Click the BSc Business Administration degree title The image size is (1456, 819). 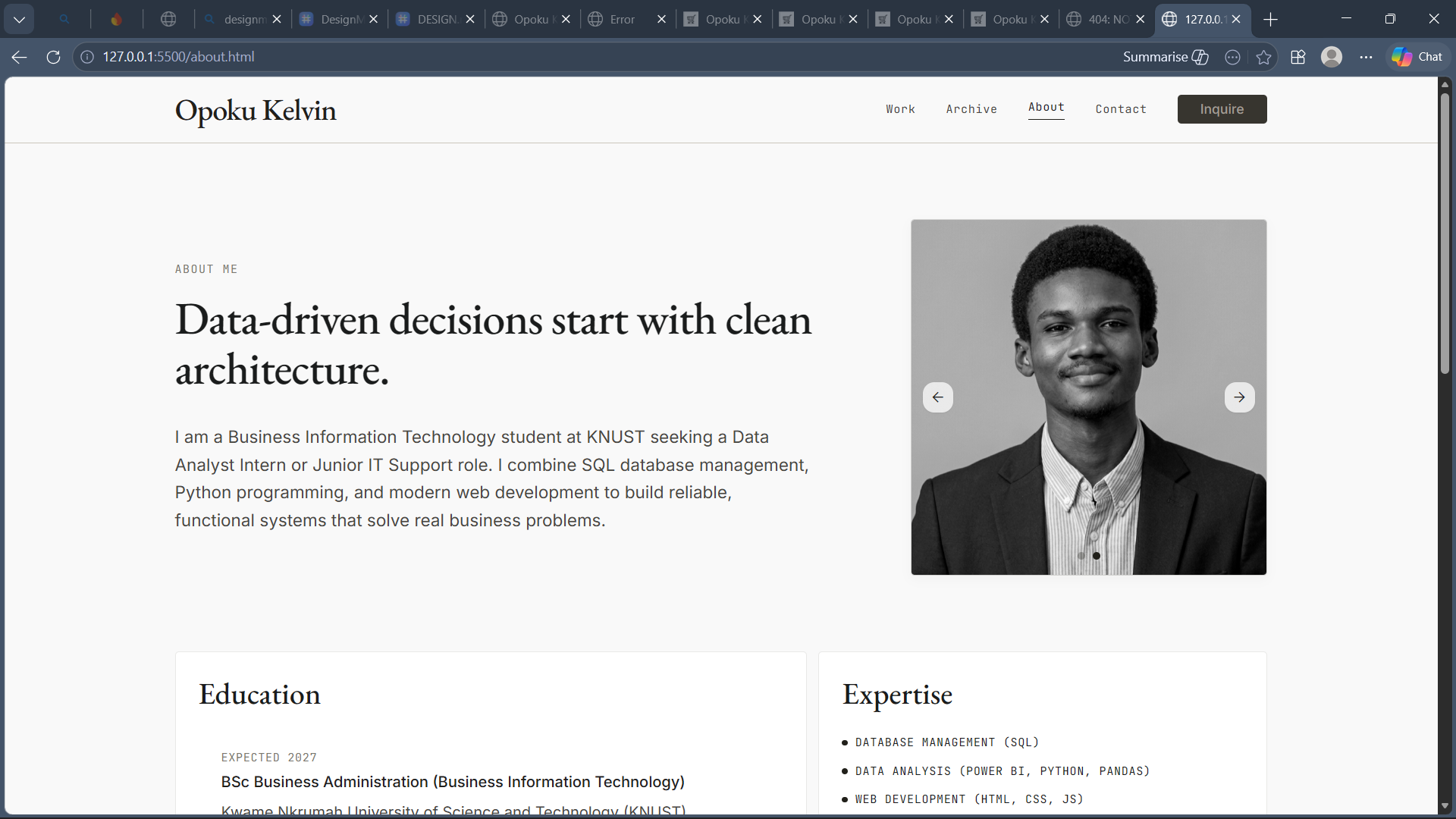pyautogui.click(x=453, y=782)
